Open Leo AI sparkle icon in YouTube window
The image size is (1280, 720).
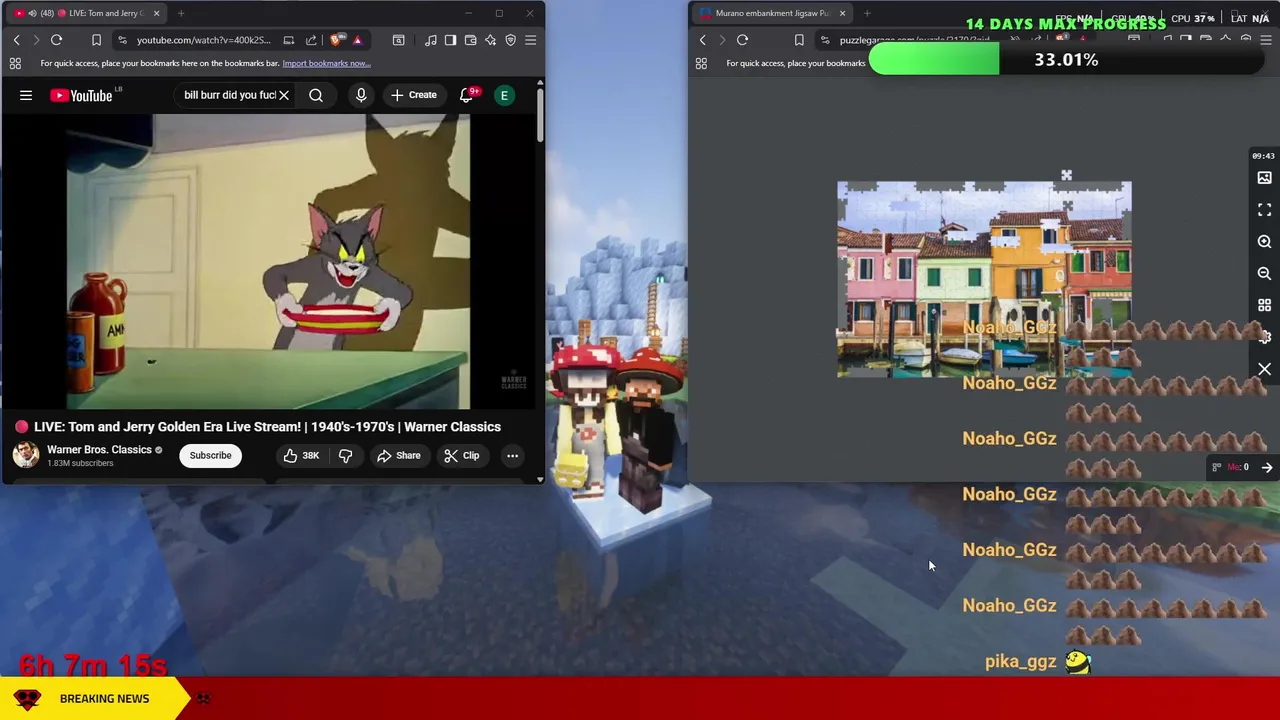(490, 40)
